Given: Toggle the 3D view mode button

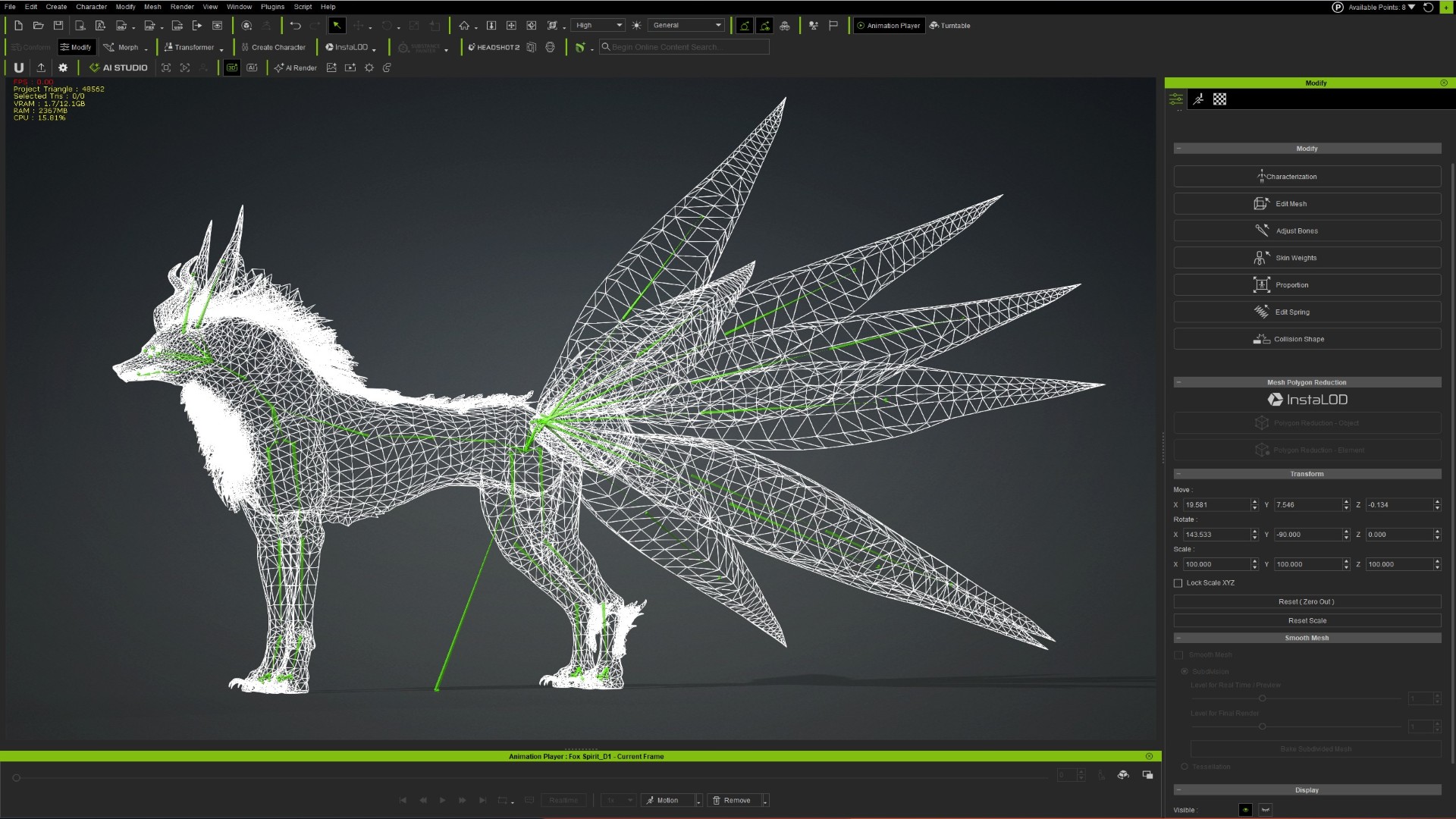Looking at the screenshot, I should pos(232,67).
